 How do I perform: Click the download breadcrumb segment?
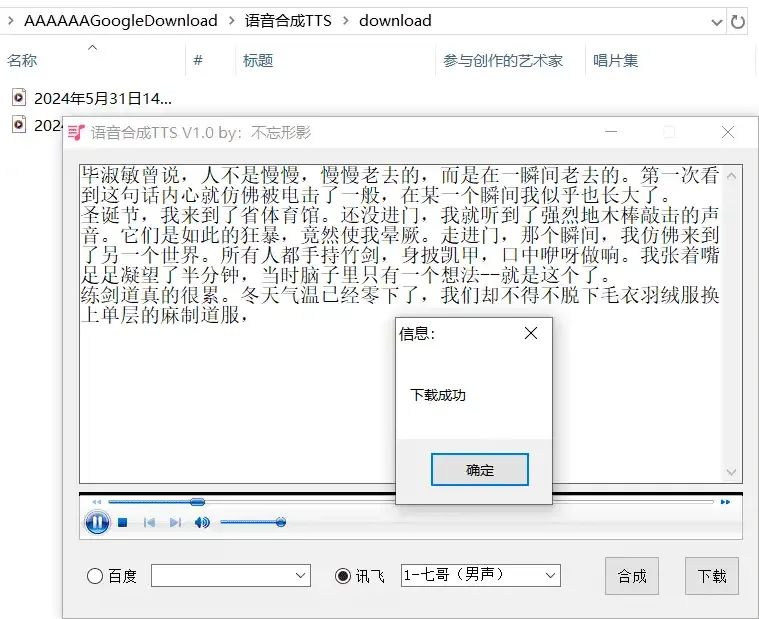click(x=395, y=21)
